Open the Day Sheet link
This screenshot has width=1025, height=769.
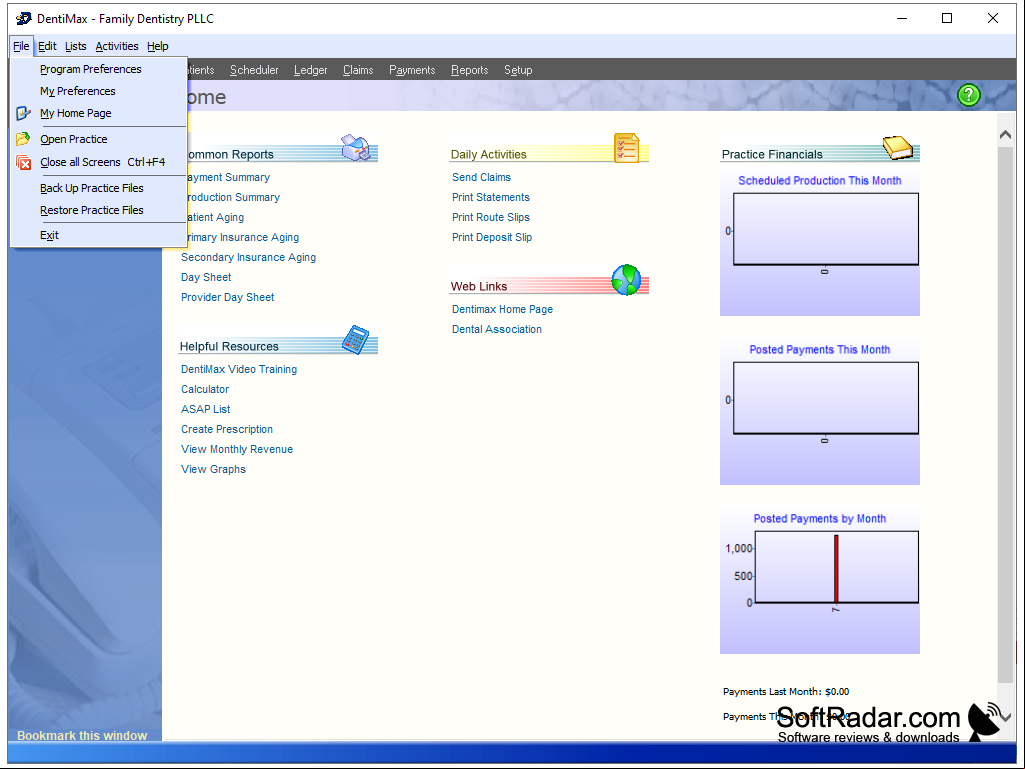[206, 277]
